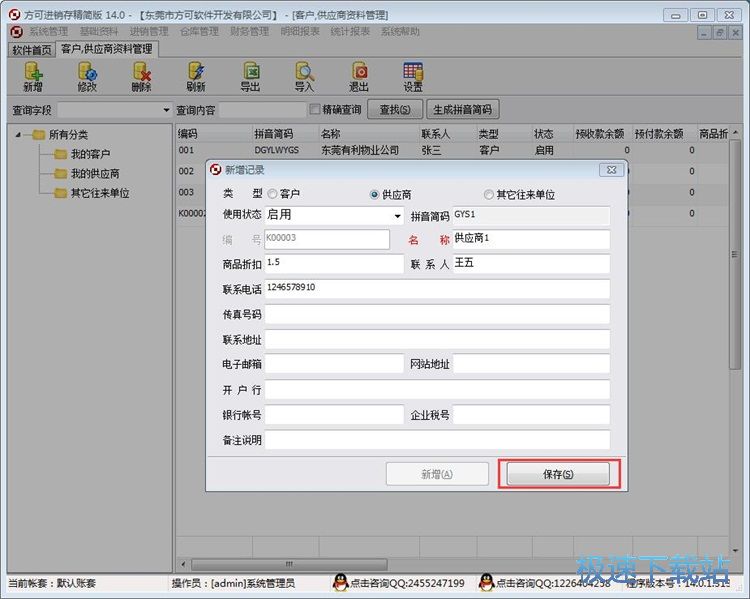Click the 我的客户 folder icon
750x599 pixels.
(60, 154)
